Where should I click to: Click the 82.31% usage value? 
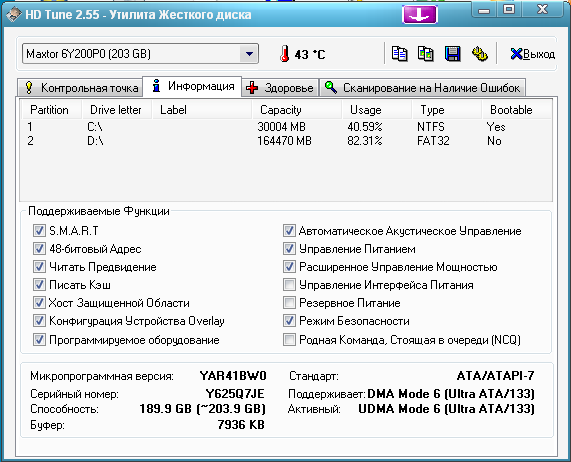point(365,141)
